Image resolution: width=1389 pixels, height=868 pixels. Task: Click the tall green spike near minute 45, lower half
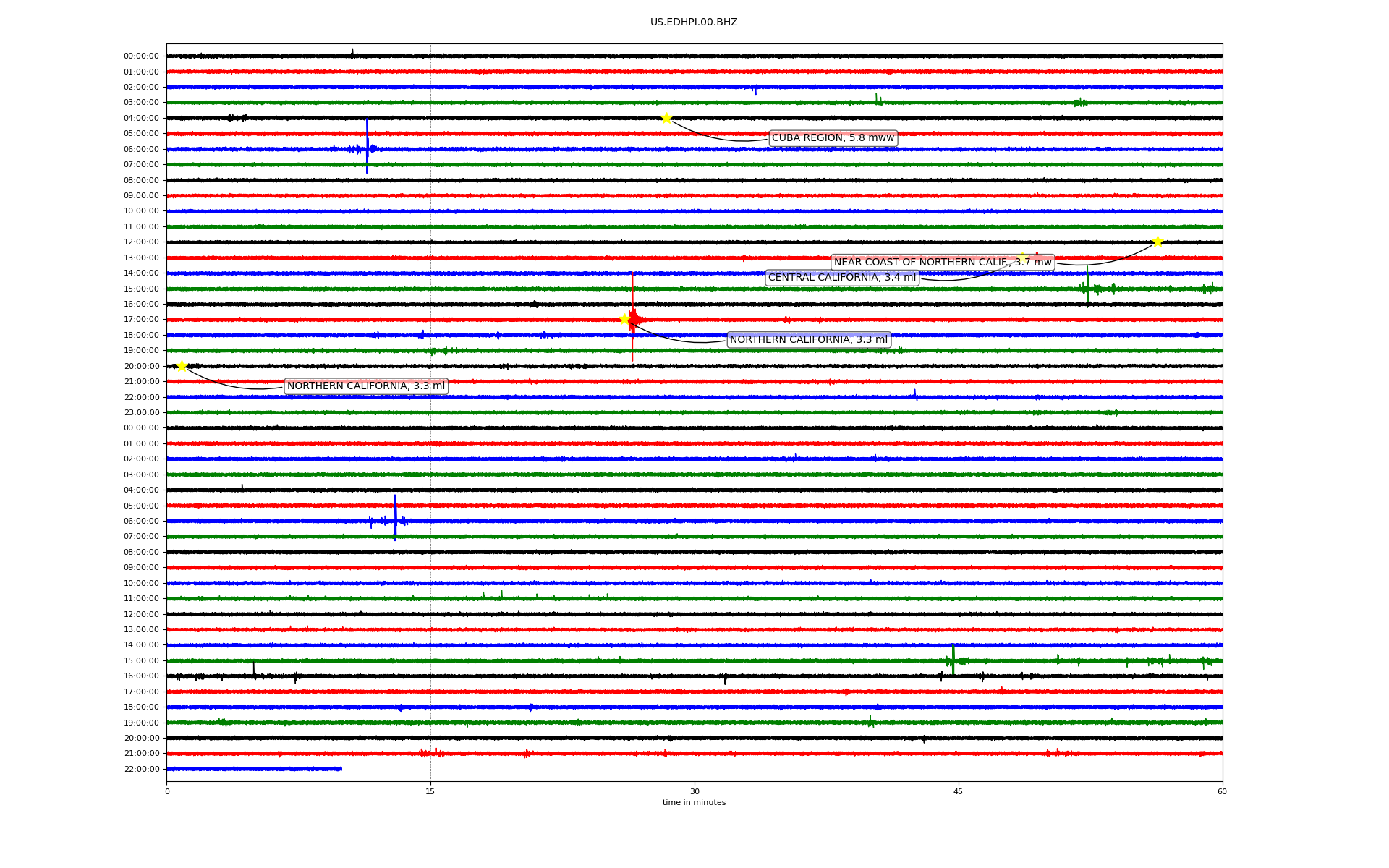point(953,660)
